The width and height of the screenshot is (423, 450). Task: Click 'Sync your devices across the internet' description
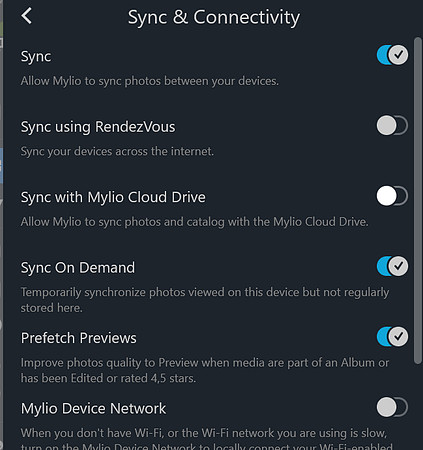click(x=117, y=151)
